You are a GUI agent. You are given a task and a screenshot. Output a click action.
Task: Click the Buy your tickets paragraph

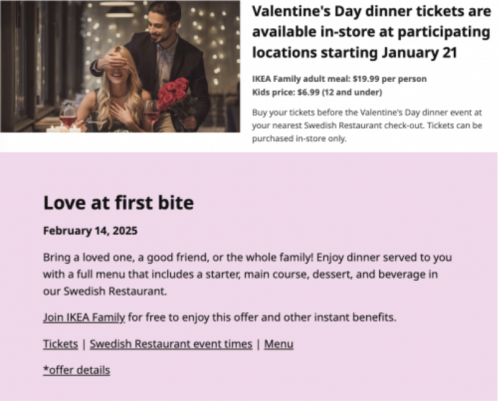pyautogui.click(x=367, y=125)
